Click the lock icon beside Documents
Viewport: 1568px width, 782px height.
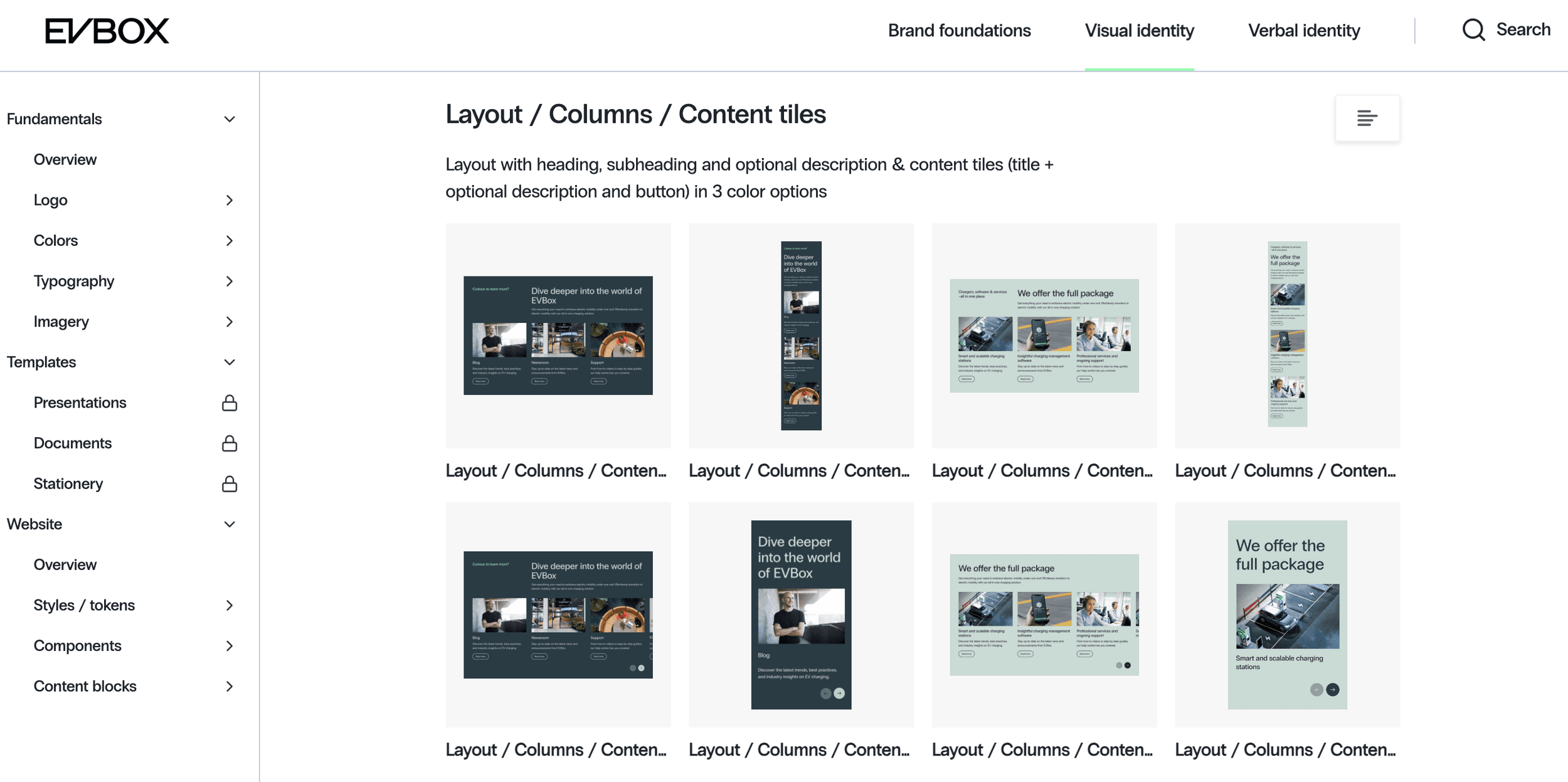[x=230, y=443]
